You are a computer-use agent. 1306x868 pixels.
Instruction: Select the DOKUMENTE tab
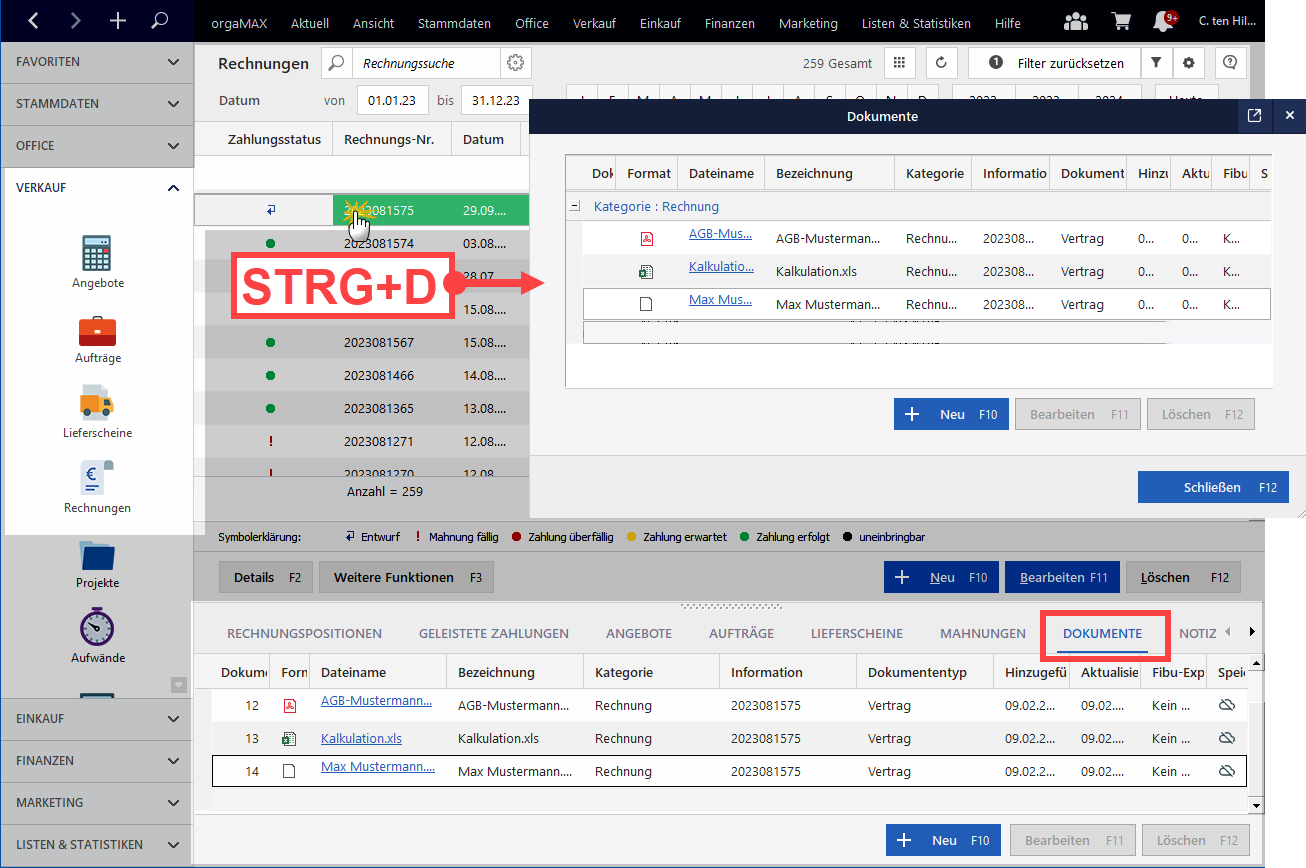pyautogui.click(x=1102, y=633)
